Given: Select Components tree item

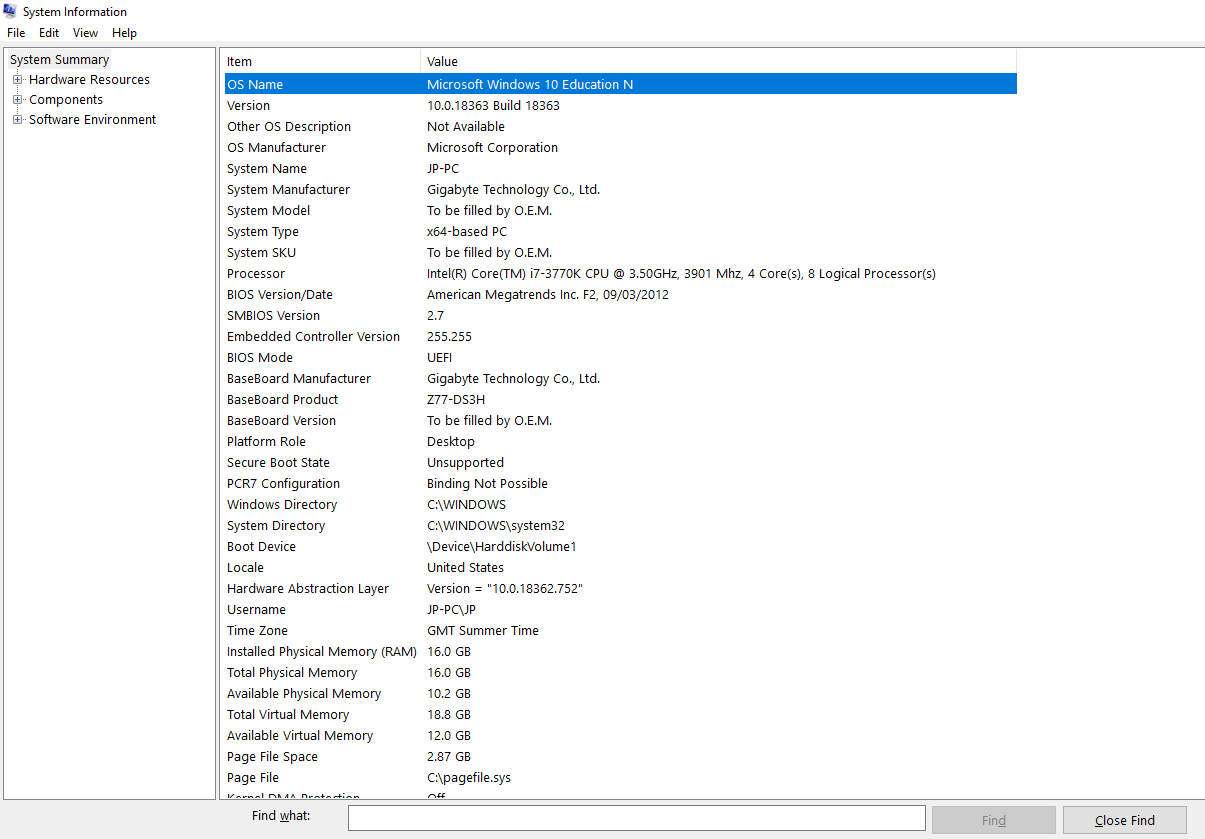Looking at the screenshot, I should 66,100.
